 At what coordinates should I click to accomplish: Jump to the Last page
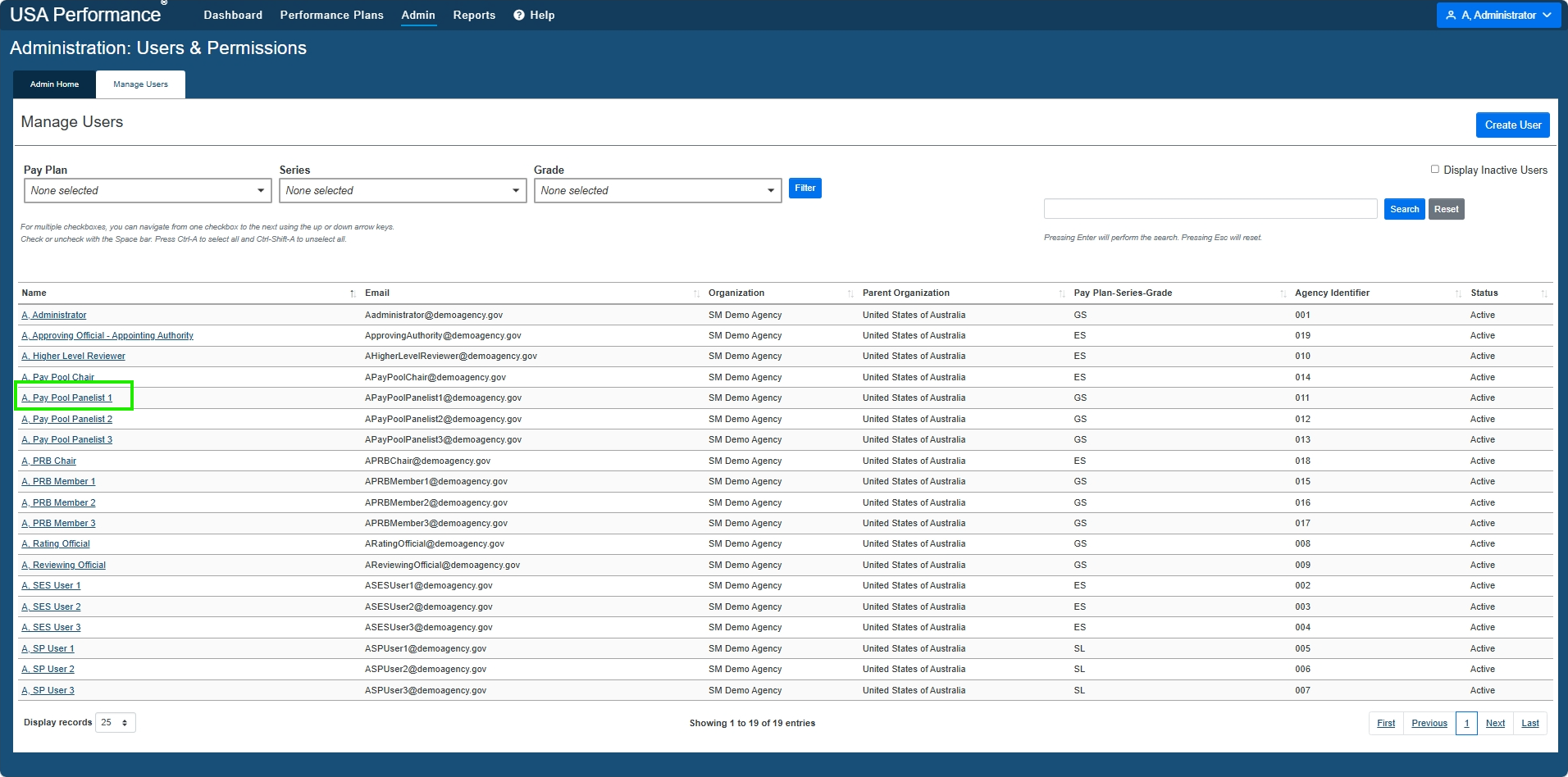point(1530,723)
